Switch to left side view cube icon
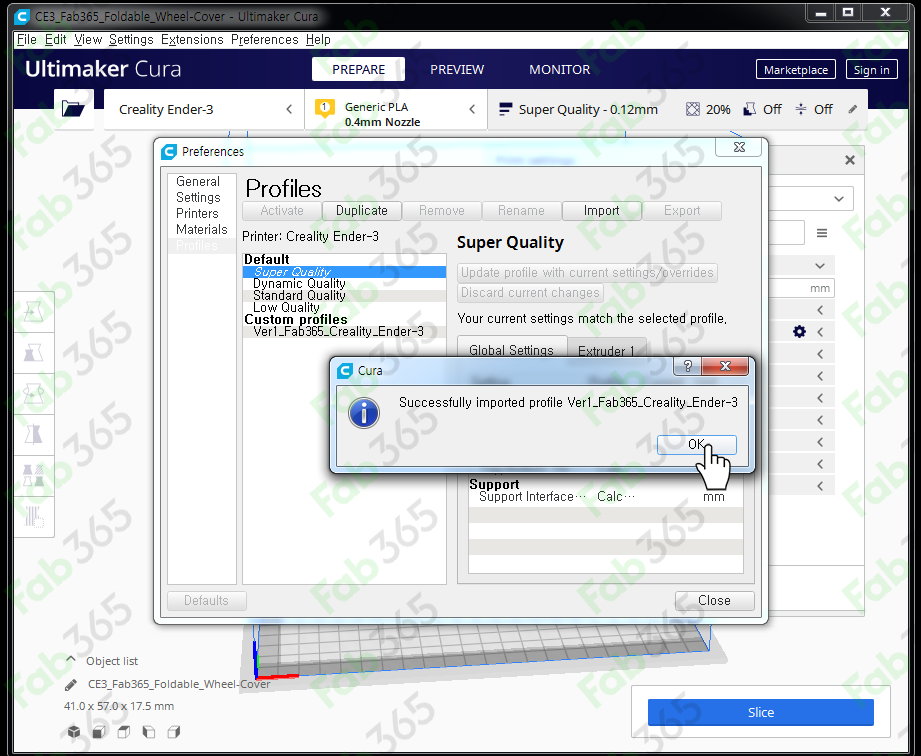 [149, 731]
